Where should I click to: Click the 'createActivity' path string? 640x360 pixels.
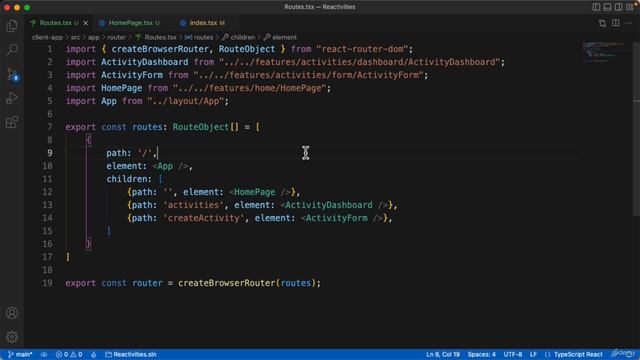[204, 218]
